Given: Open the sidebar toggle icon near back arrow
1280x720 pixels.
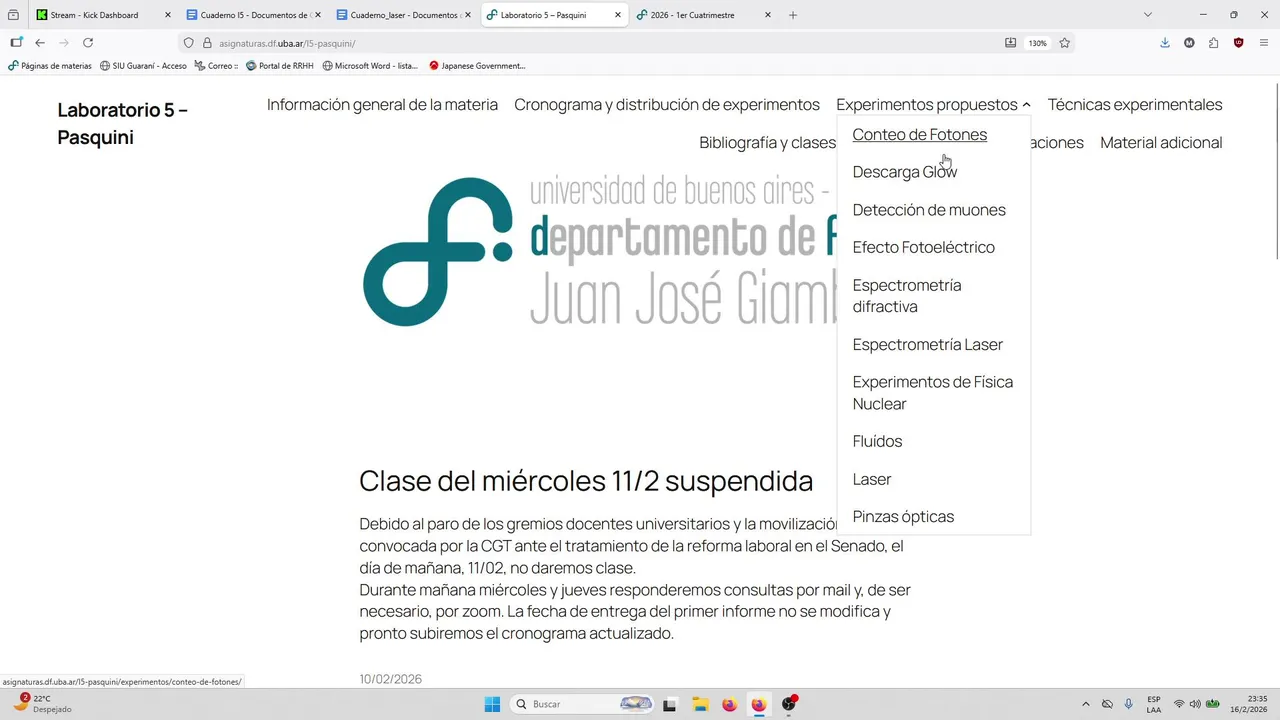Looking at the screenshot, I should 16,43.
